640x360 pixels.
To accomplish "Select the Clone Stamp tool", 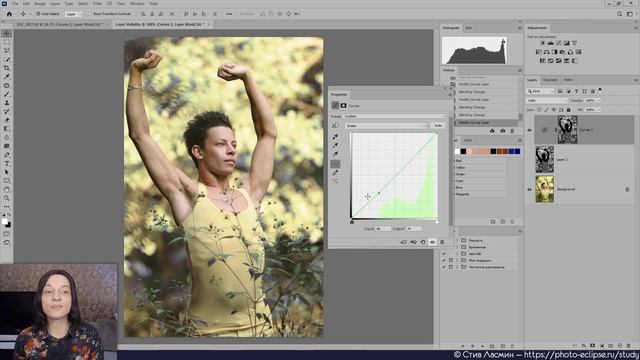I will coord(7,102).
